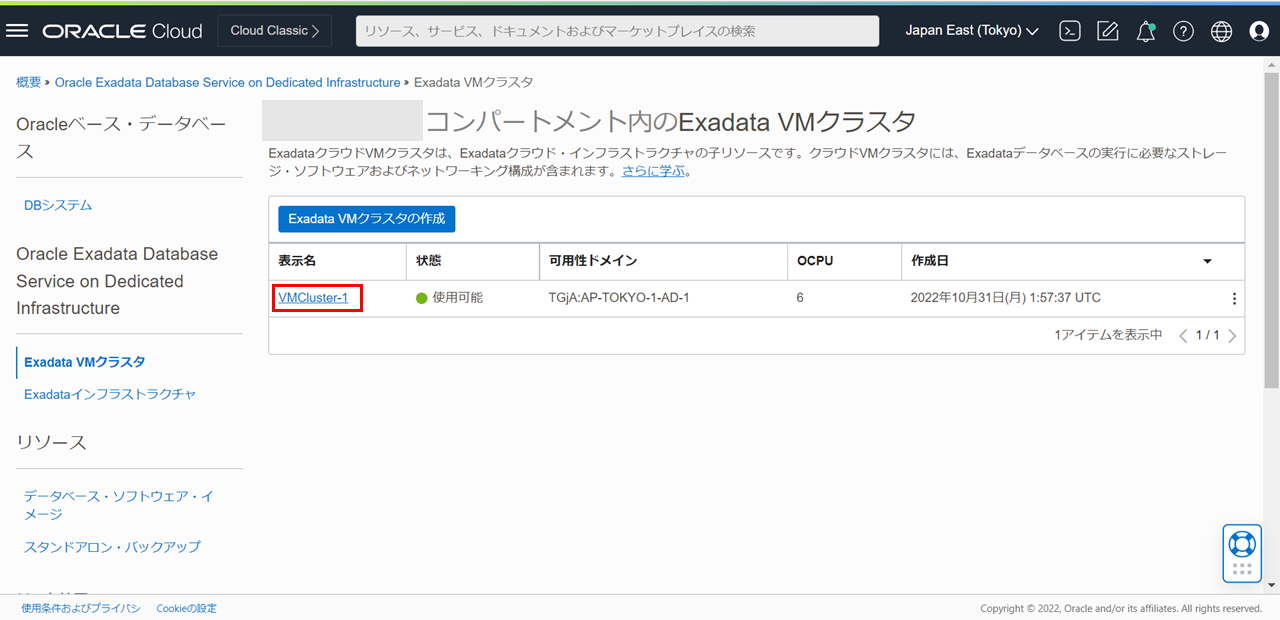The image size is (1280, 620).
Task: Click the Cloud Classic button
Action: tap(275, 31)
